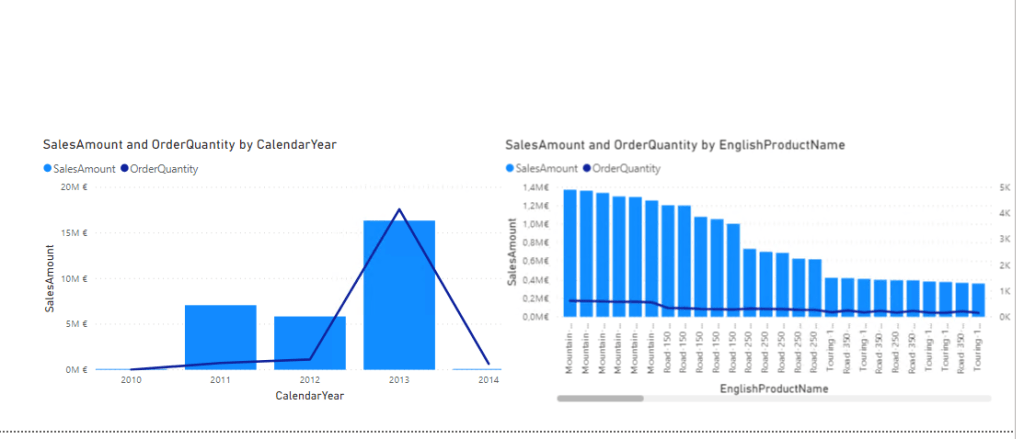Screen dimensions: 1024x439
Task: Select title 'SalesAmount and OrderQuantity by EnglishProductName'
Action: point(675,145)
